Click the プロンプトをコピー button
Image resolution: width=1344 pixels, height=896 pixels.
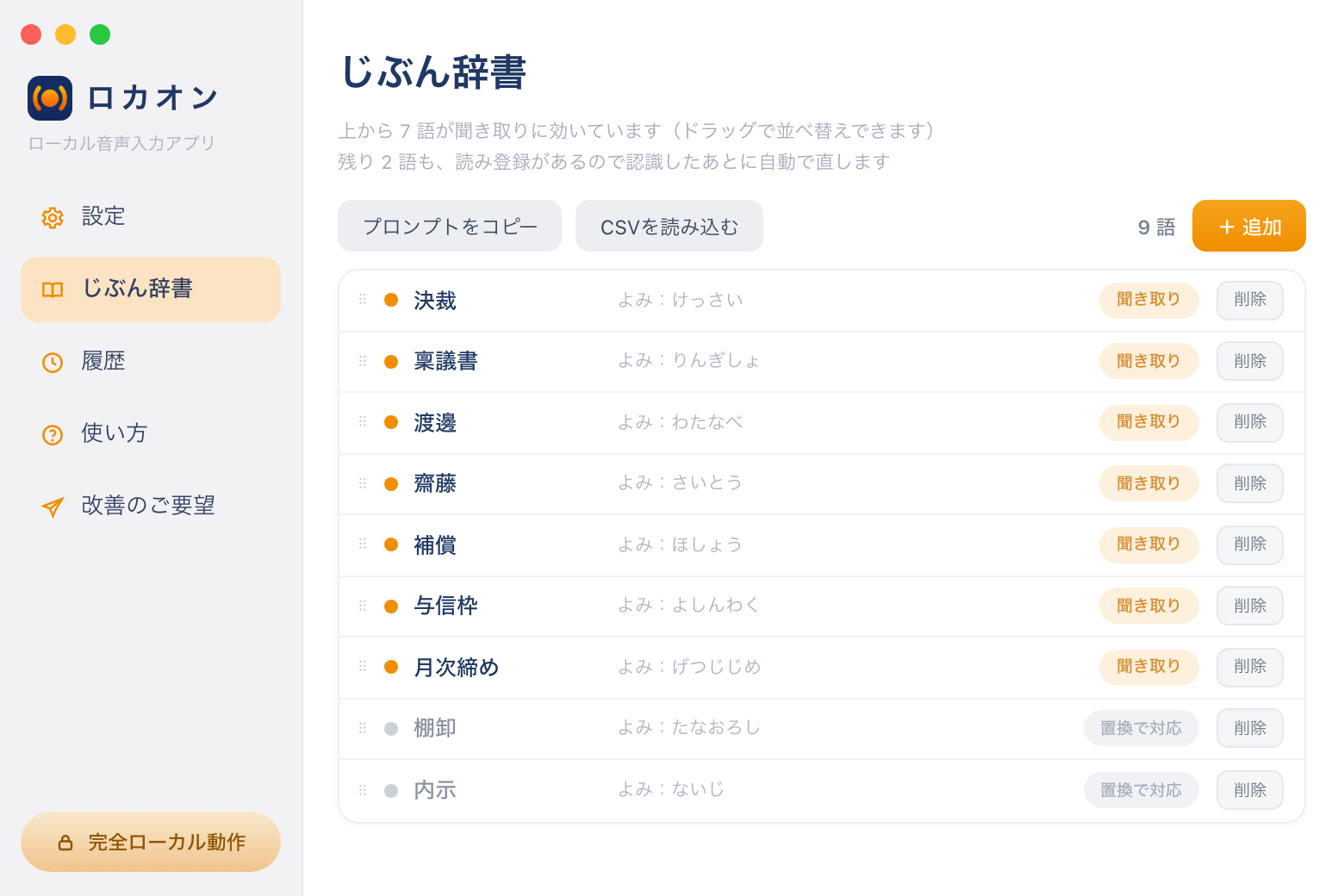[x=450, y=226]
